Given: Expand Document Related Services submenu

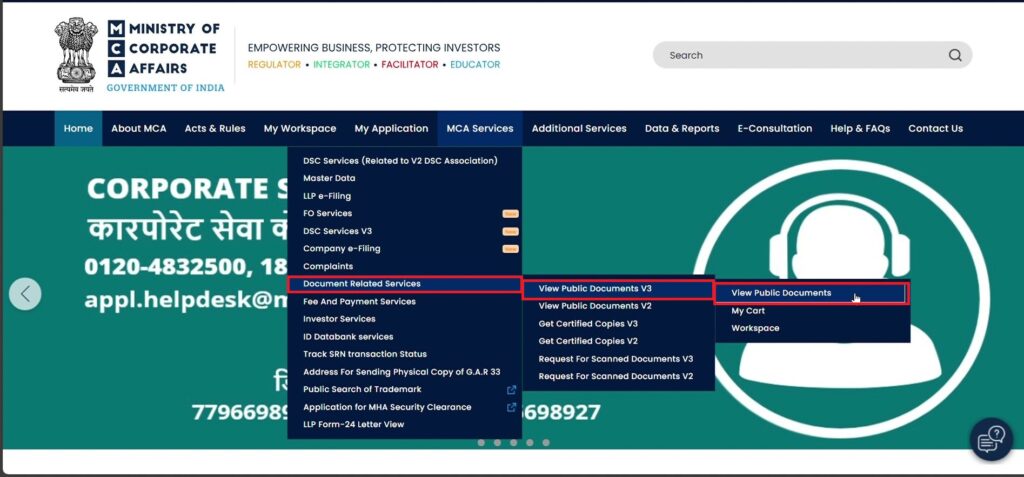Looking at the screenshot, I should point(404,284).
